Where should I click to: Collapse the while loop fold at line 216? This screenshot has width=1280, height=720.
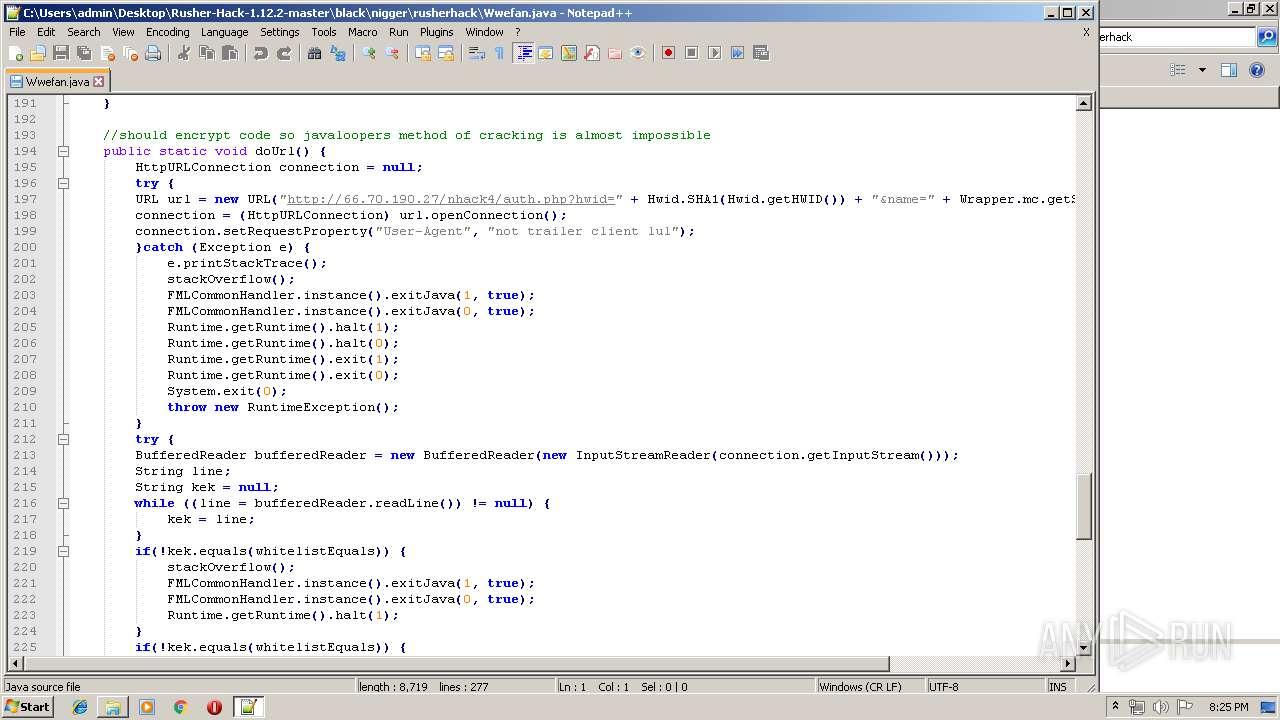tap(63, 503)
